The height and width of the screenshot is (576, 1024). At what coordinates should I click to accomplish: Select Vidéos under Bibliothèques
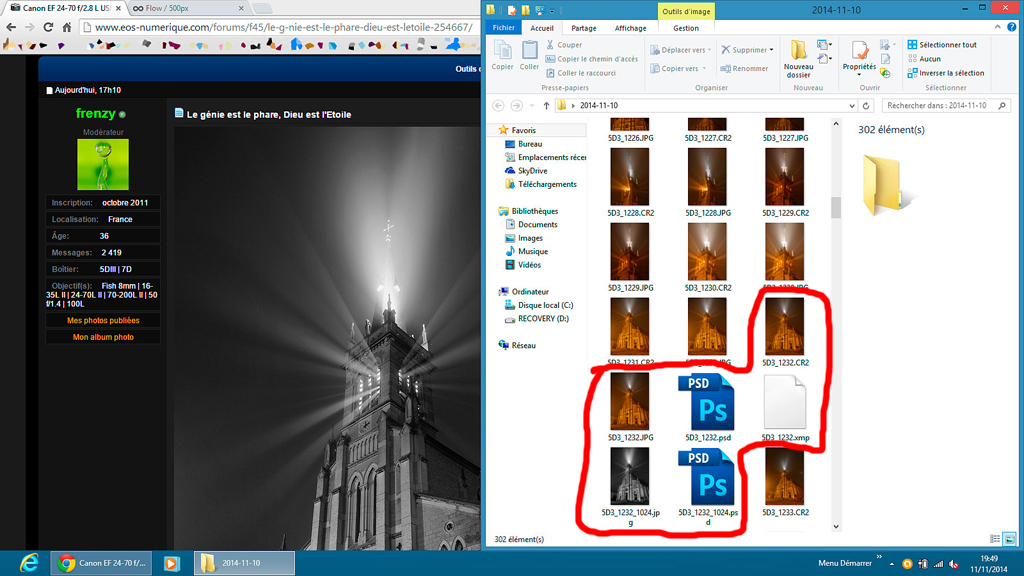tap(523, 265)
